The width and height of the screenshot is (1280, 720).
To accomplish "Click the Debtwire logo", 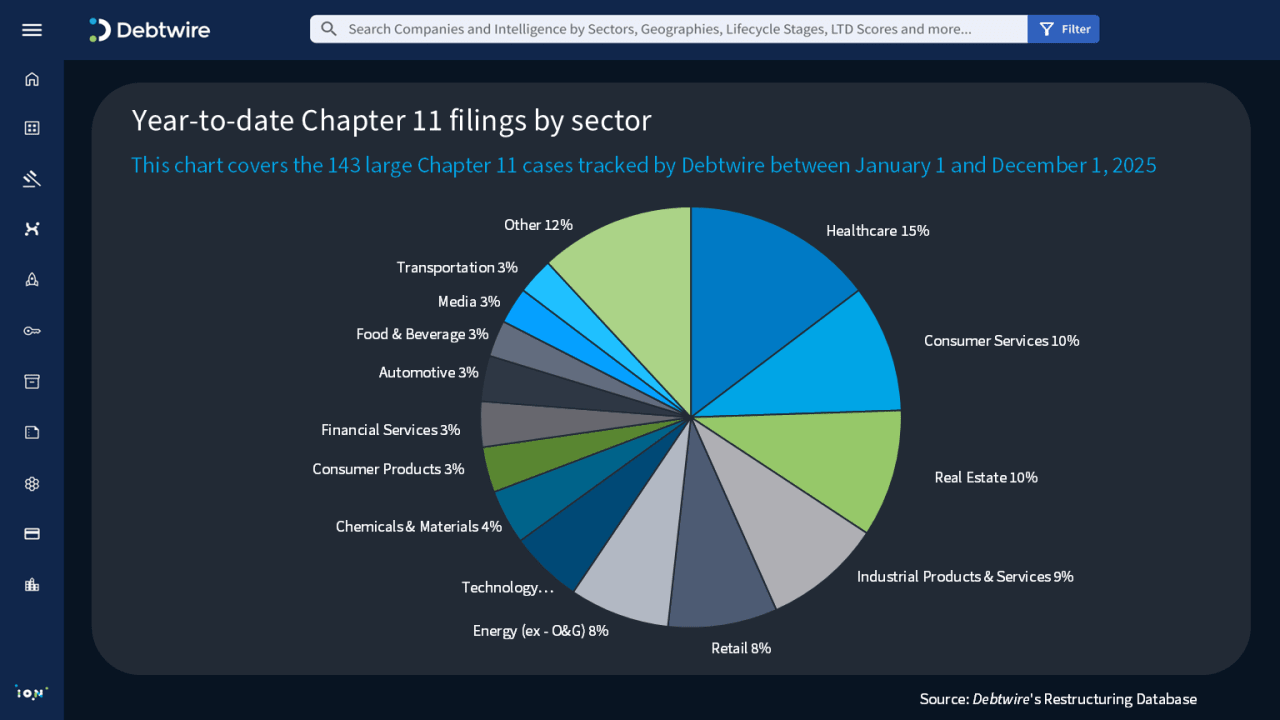I will click(x=150, y=30).
